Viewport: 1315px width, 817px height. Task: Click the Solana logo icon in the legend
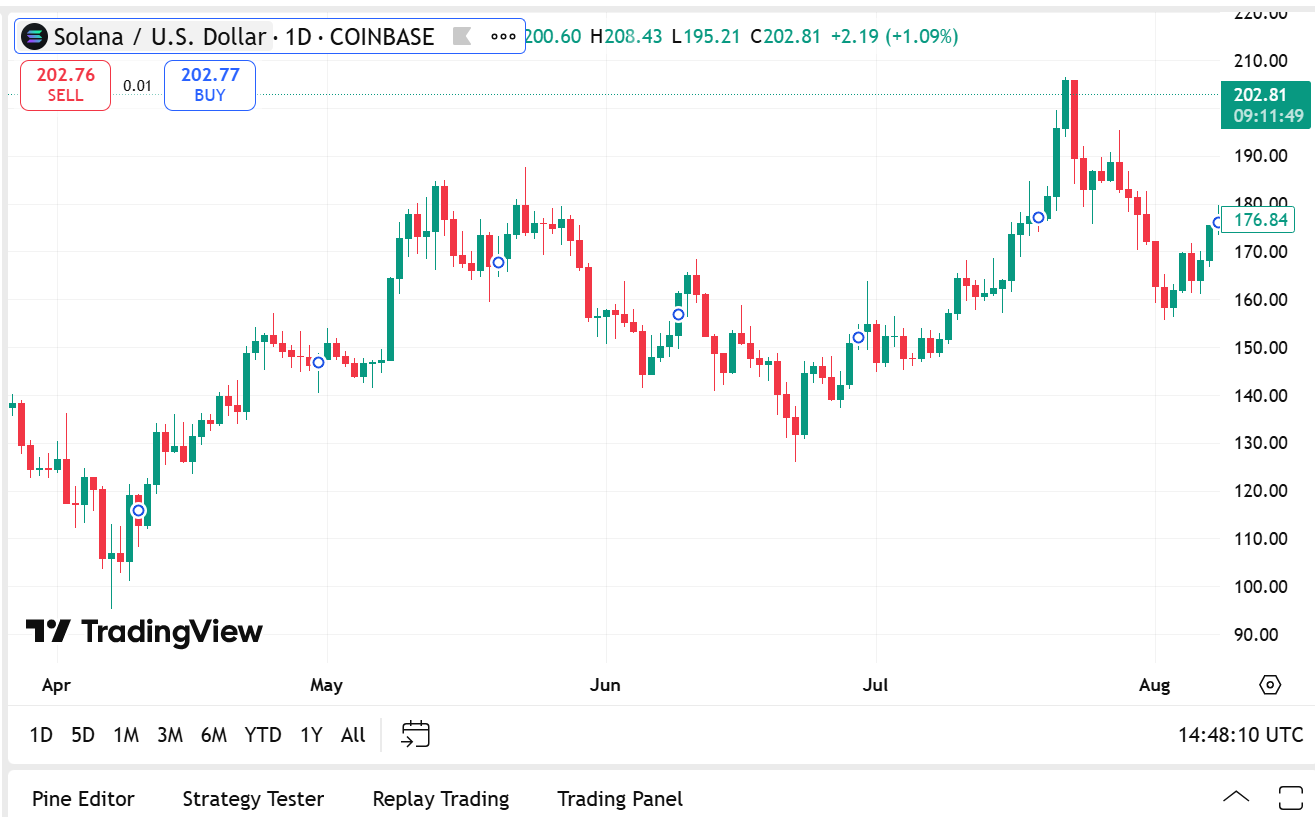pyautogui.click(x=35, y=37)
